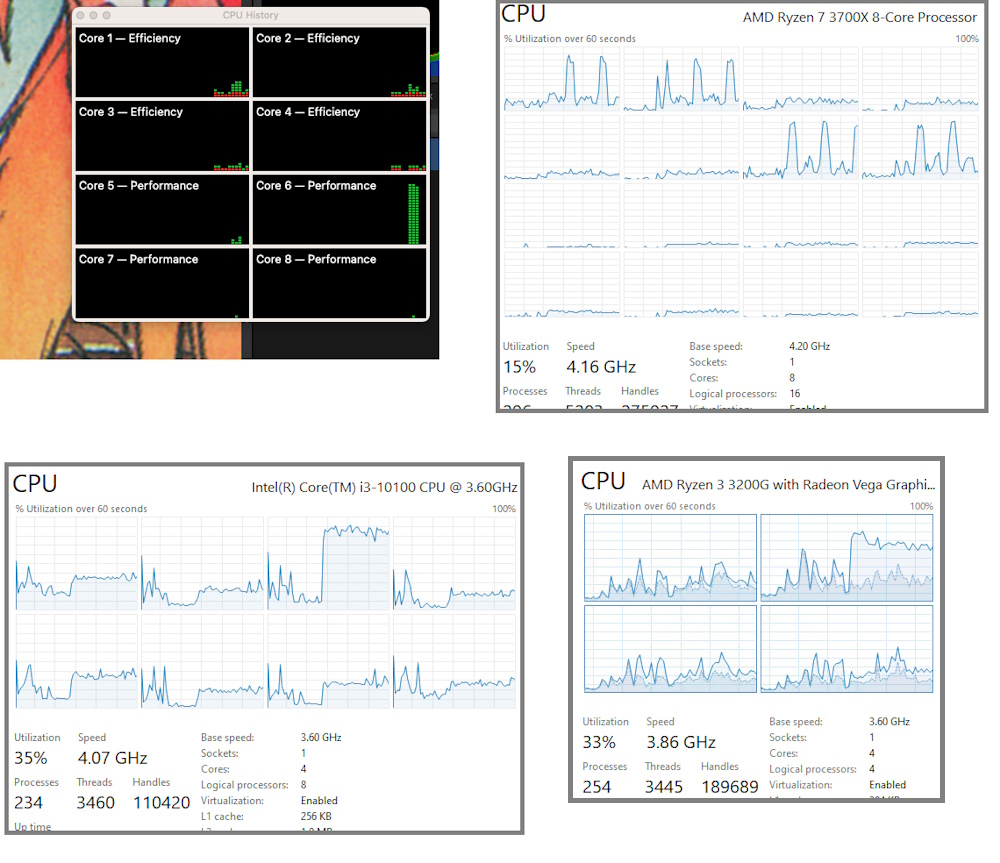Select the 4.07 GHz speed value
The image size is (1000, 863).
click(x=112, y=758)
